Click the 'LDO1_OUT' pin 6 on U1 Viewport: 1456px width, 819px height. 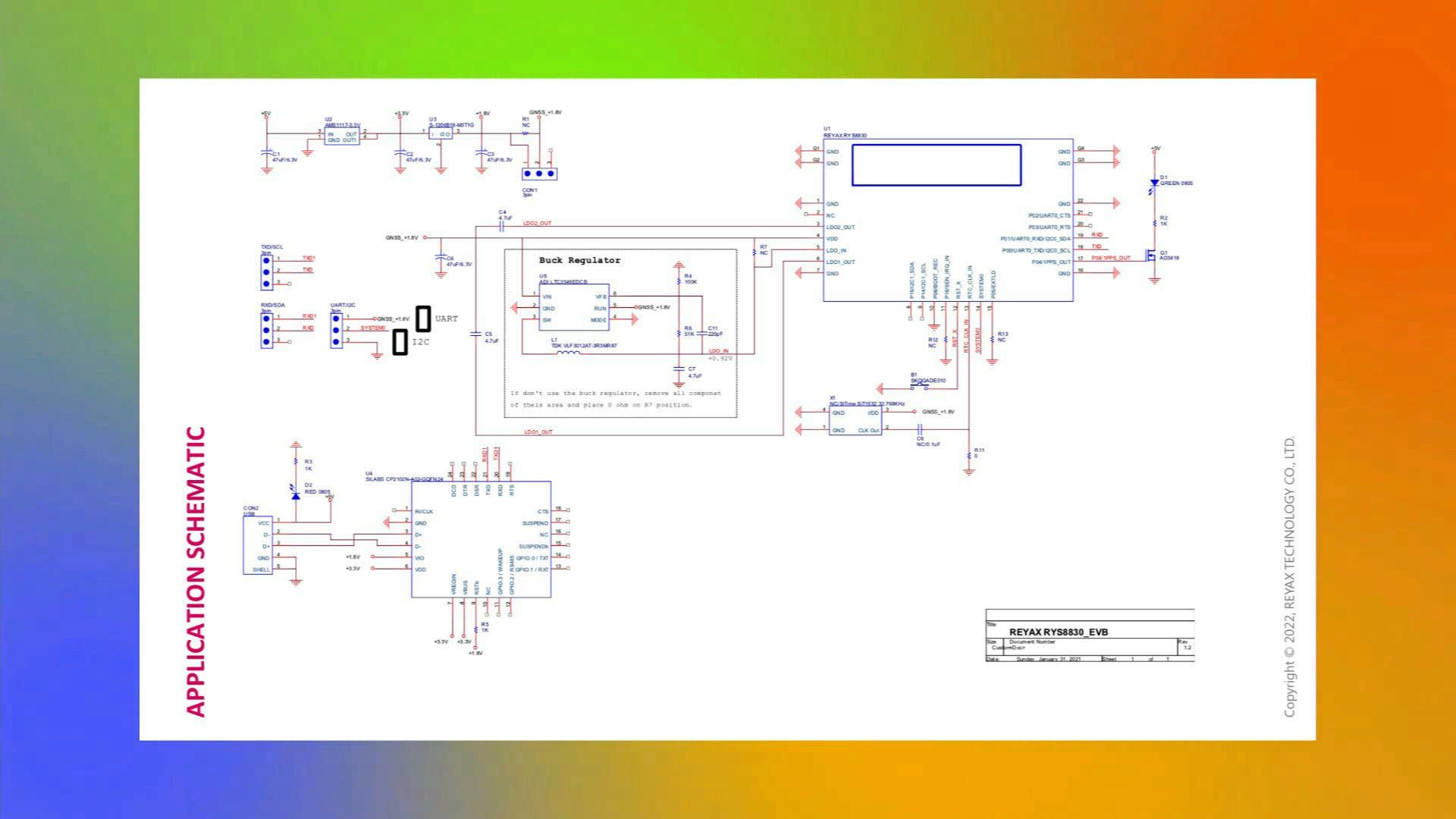point(840,262)
